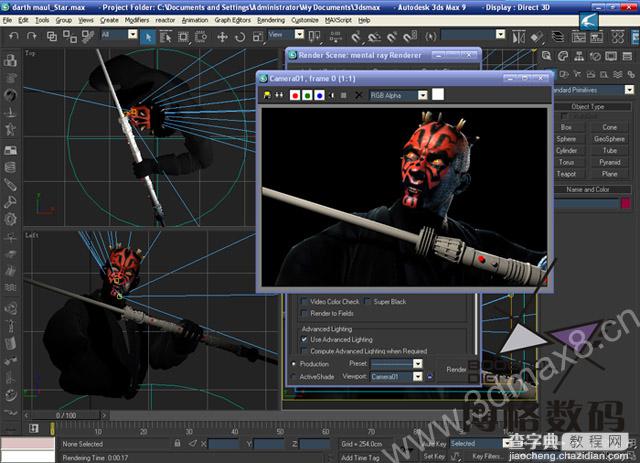This screenshot has height=463, width=640.
Task: Click the object color swatch
Action: tap(626, 203)
